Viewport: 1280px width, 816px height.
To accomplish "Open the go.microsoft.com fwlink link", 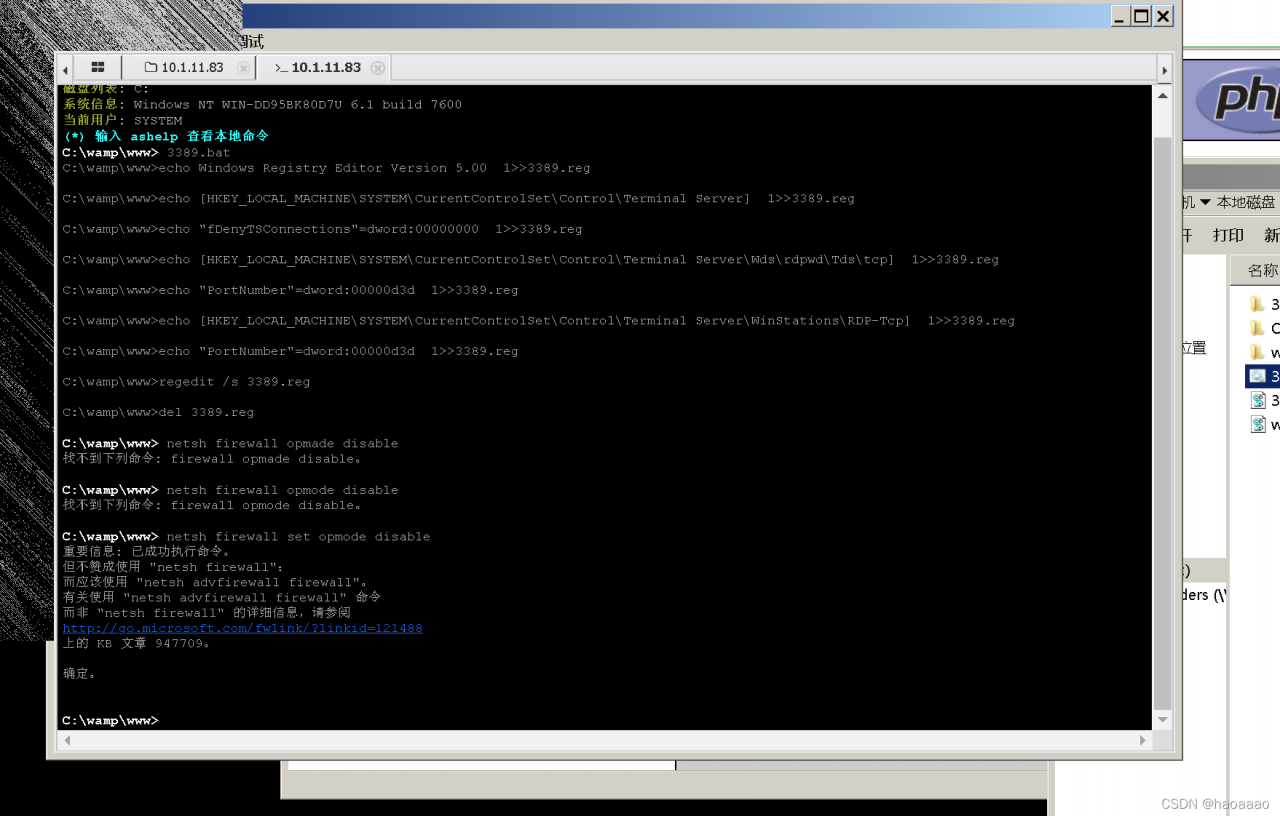I will click(243, 628).
